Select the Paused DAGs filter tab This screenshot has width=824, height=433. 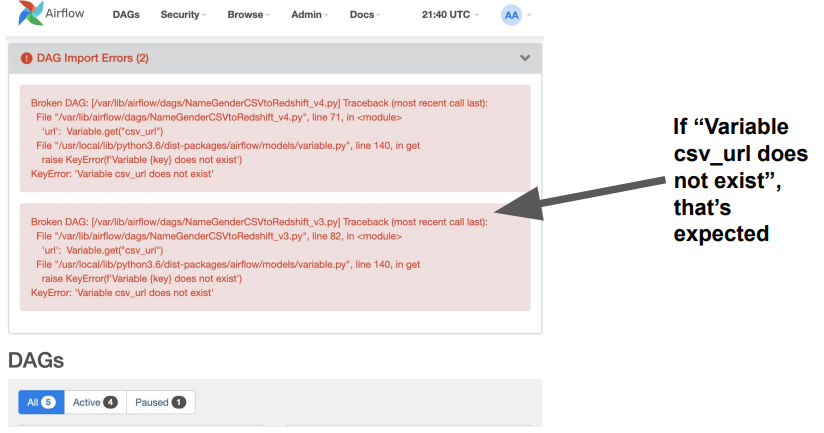pyautogui.click(x=160, y=402)
